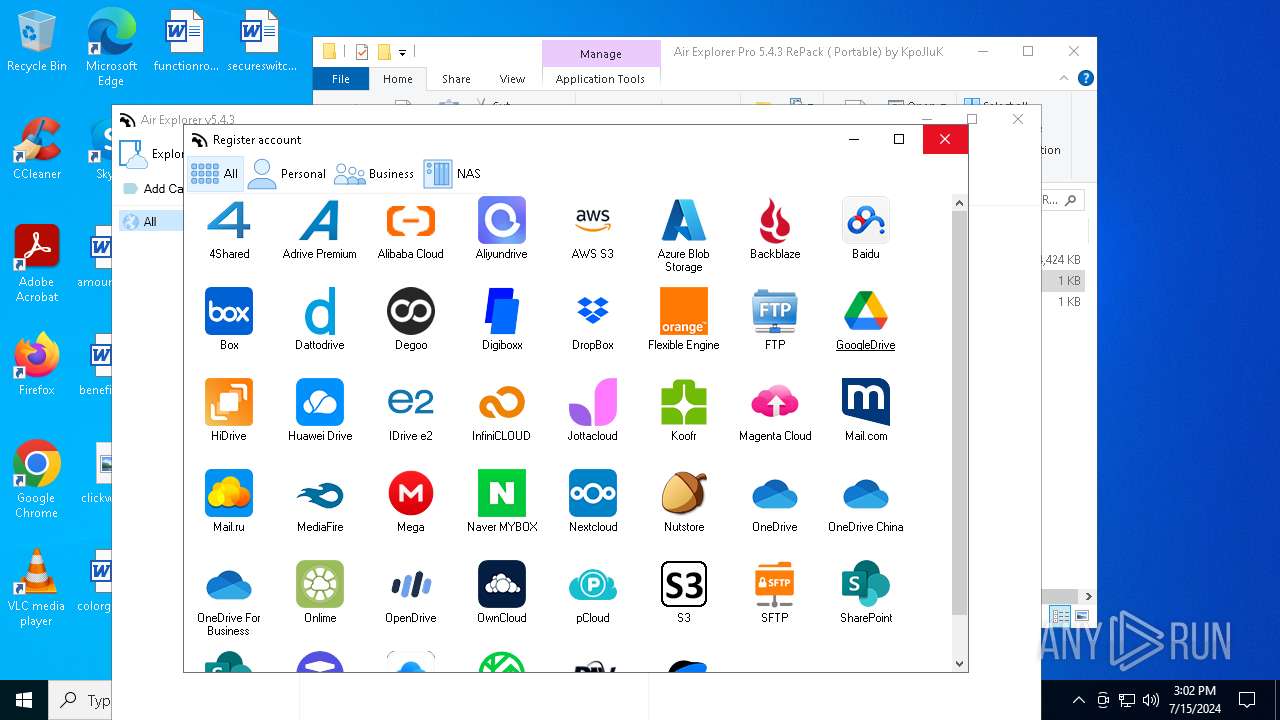Pick Magenta Cloud service

[775, 411]
